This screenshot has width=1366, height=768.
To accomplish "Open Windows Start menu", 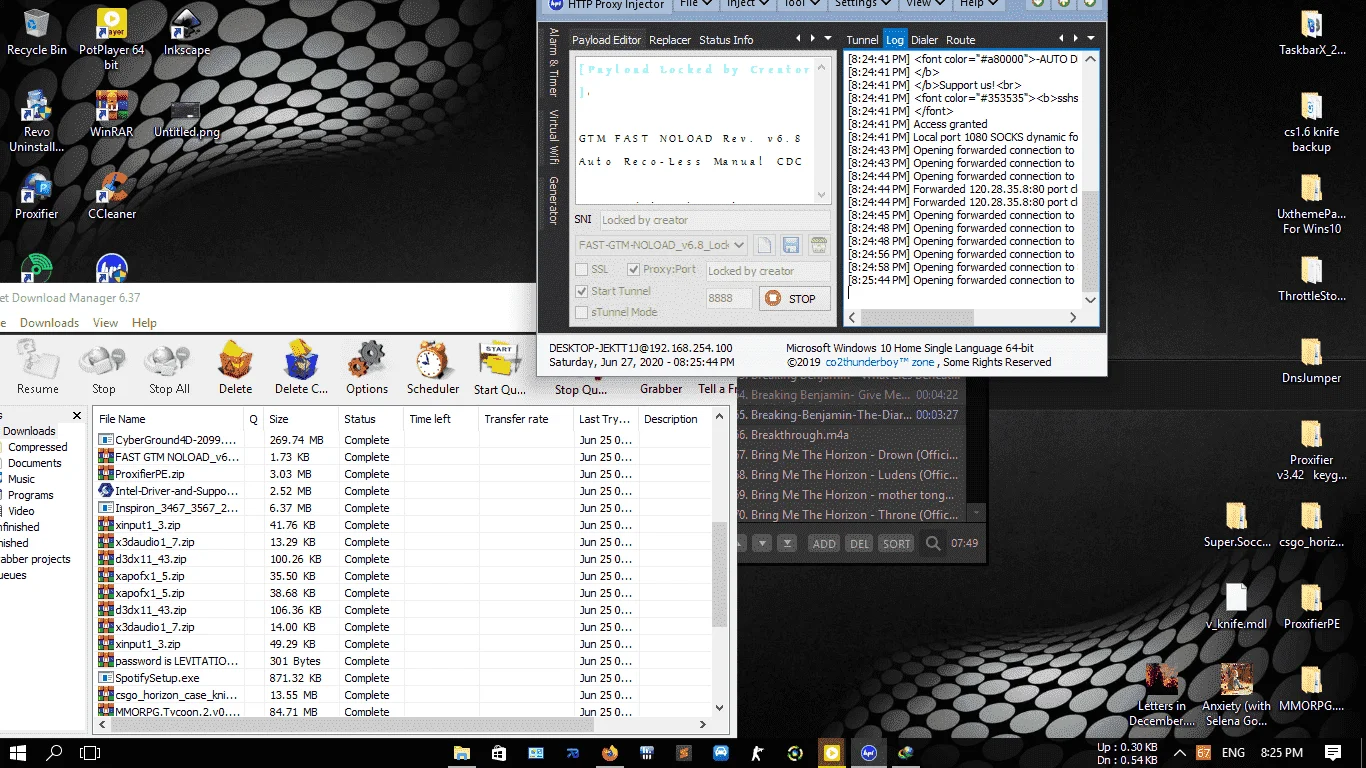I will click(x=18, y=752).
